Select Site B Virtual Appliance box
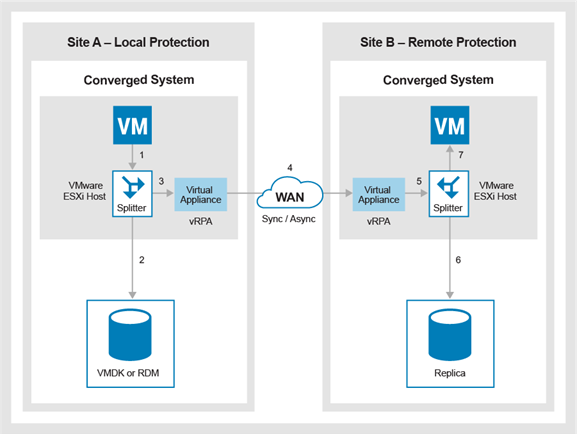This screenshot has width=577, height=434. pos(379,194)
